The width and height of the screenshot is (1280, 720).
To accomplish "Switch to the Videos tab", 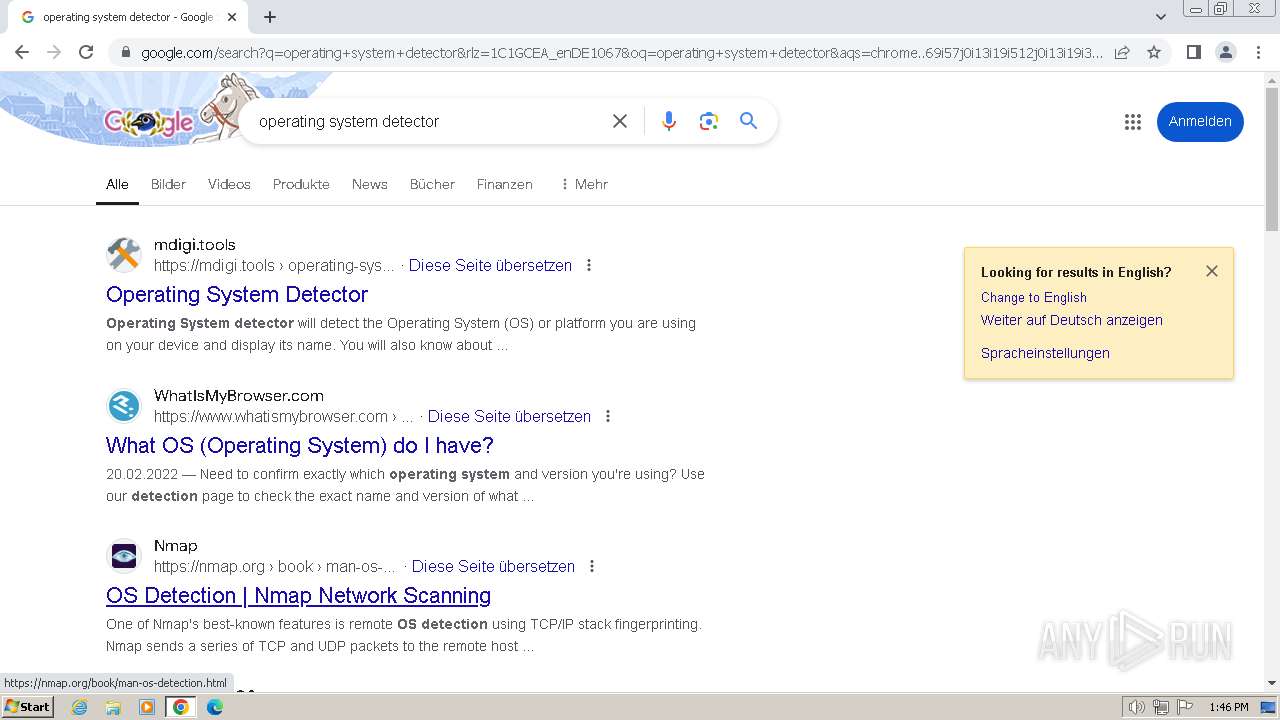I will click(229, 184).
